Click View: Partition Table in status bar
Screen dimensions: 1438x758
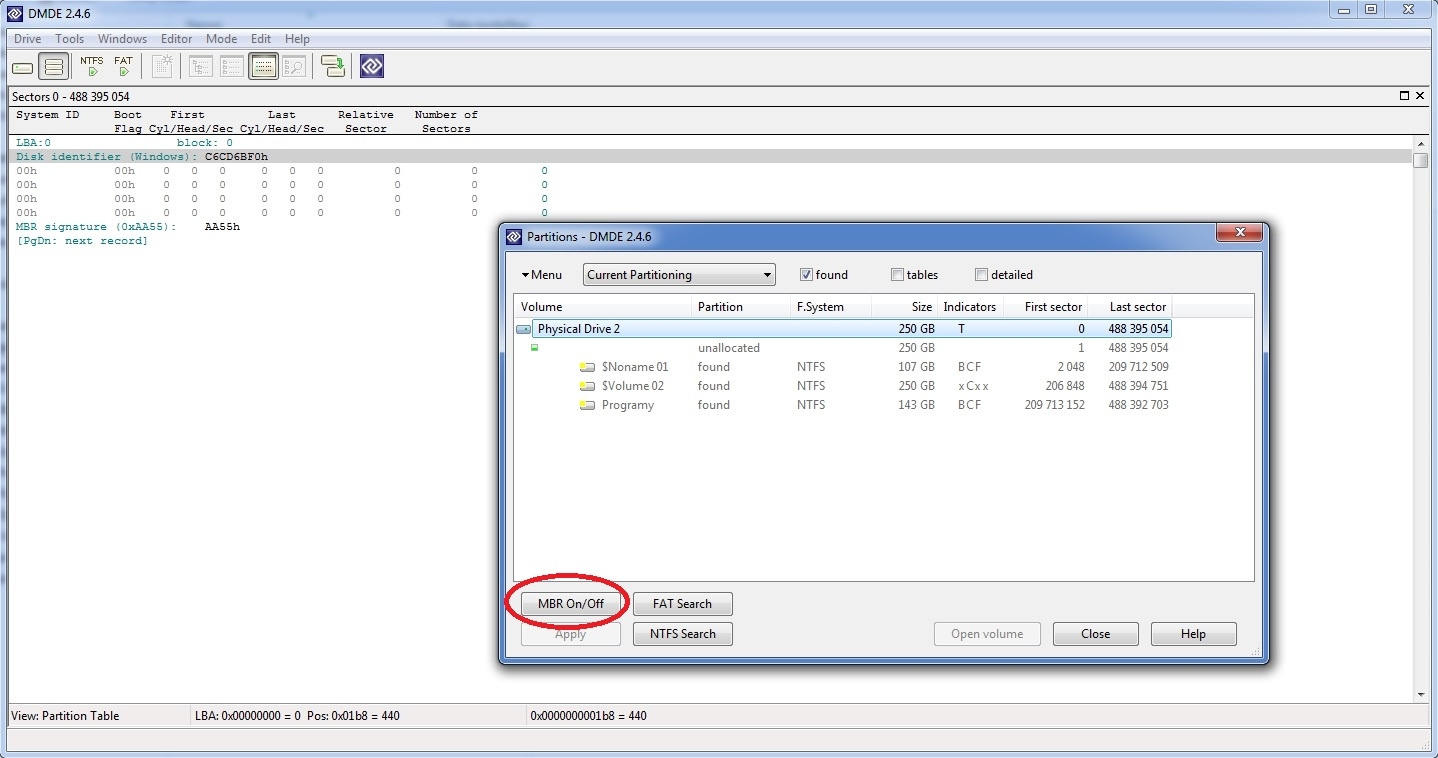coord(65,716)
